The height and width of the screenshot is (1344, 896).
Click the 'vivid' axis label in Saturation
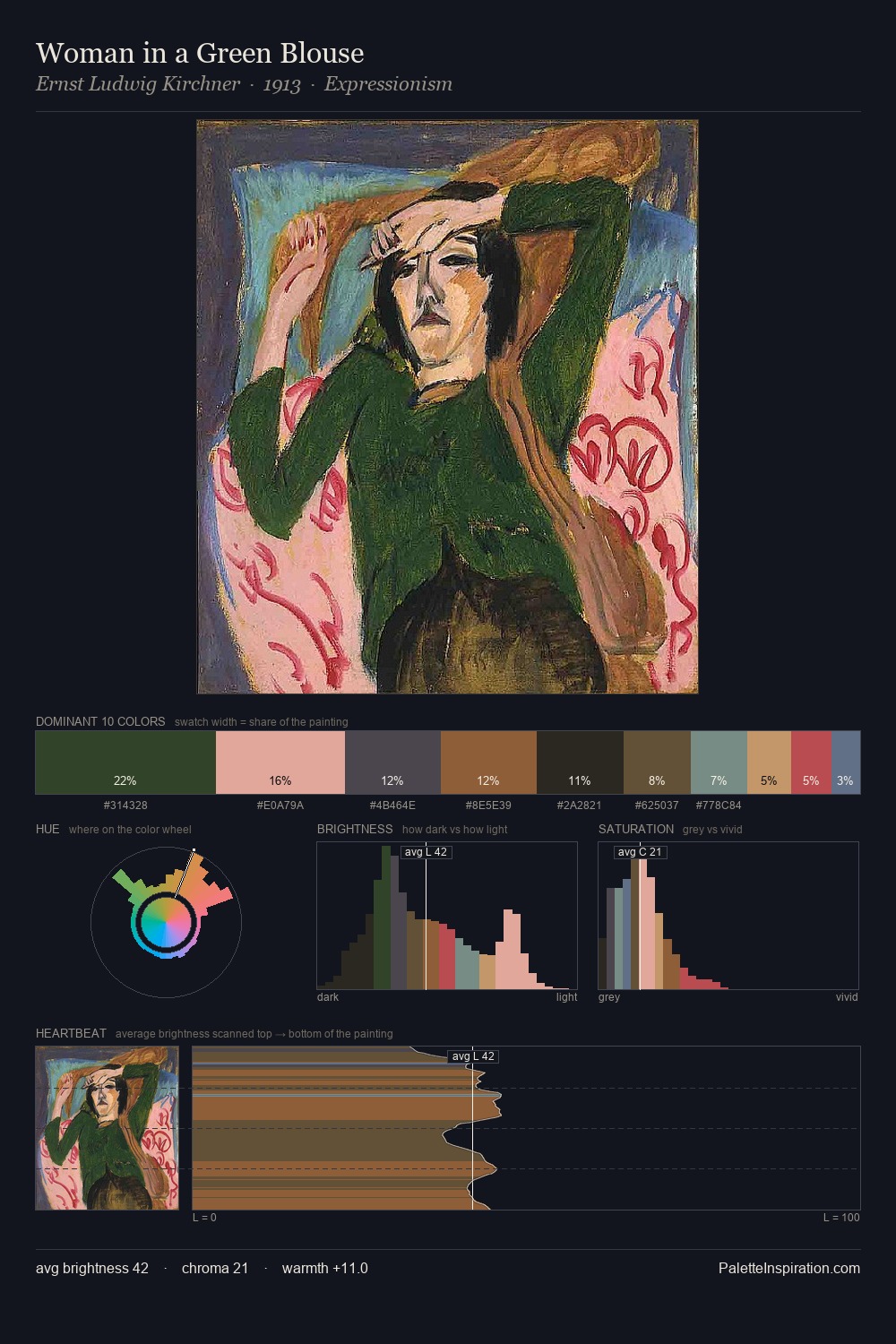(847, 997)
